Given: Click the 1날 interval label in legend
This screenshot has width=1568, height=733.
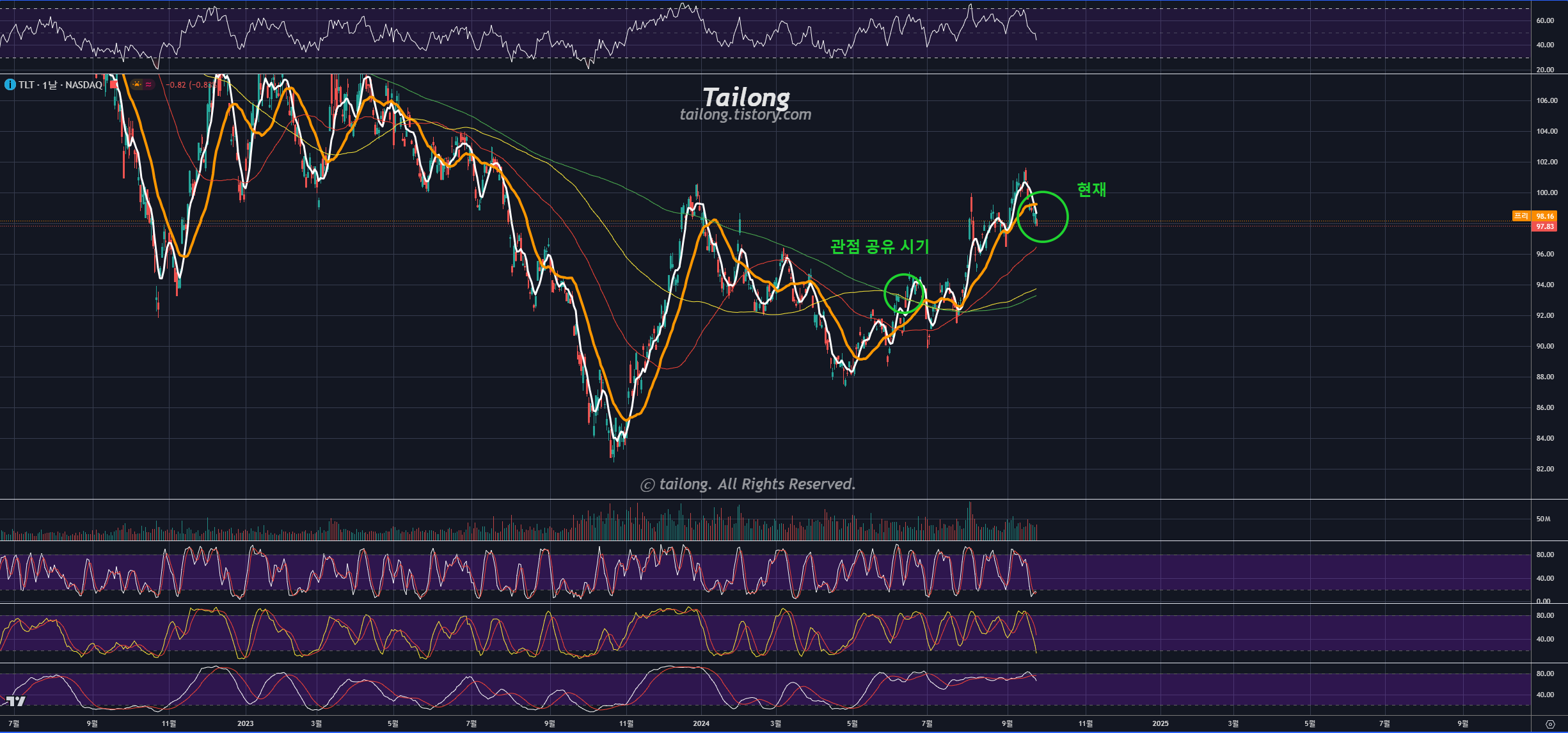Looking at the screenshot, I should [x=49, y=84].
